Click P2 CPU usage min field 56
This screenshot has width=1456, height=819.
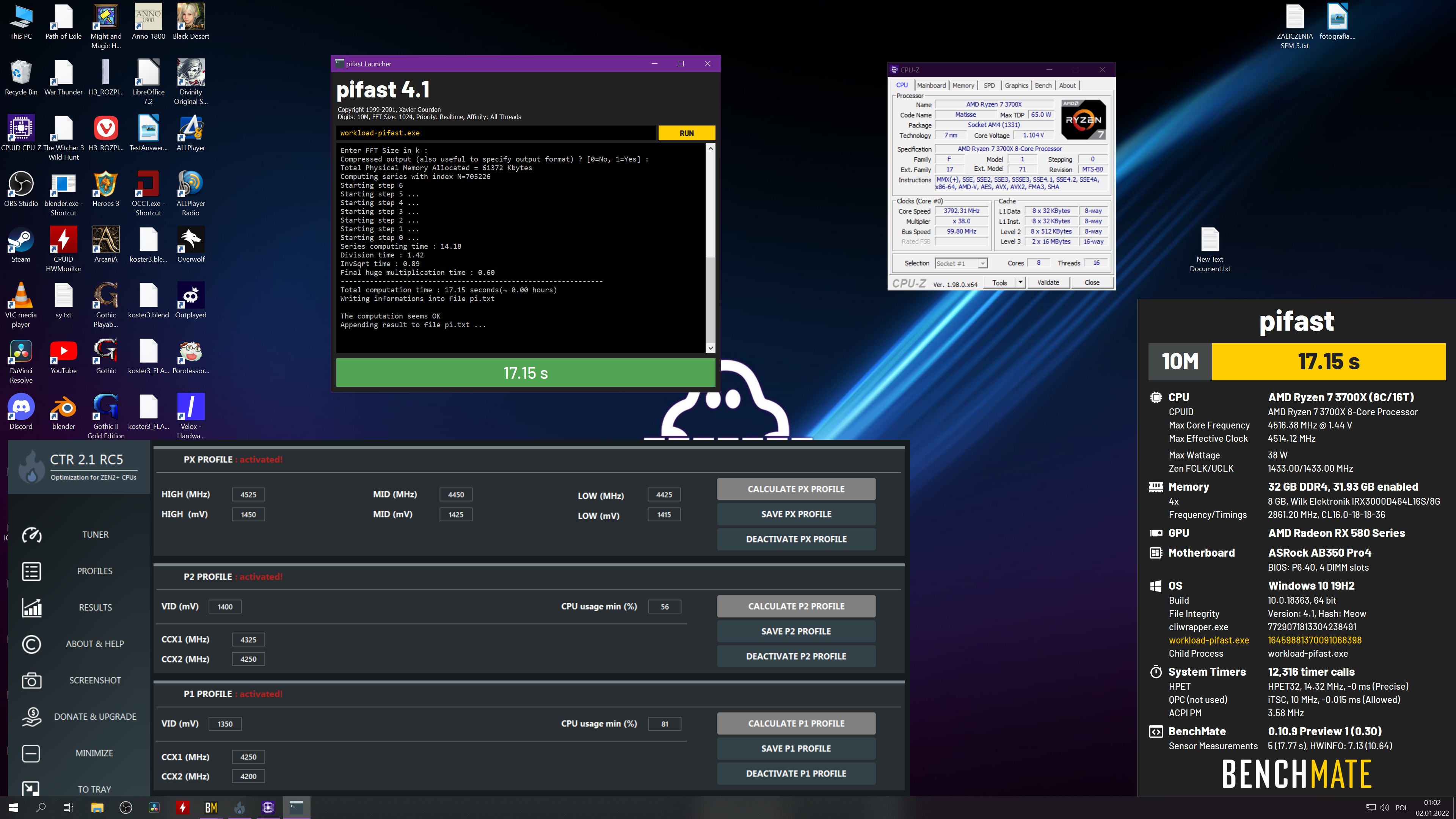point(664,607)
